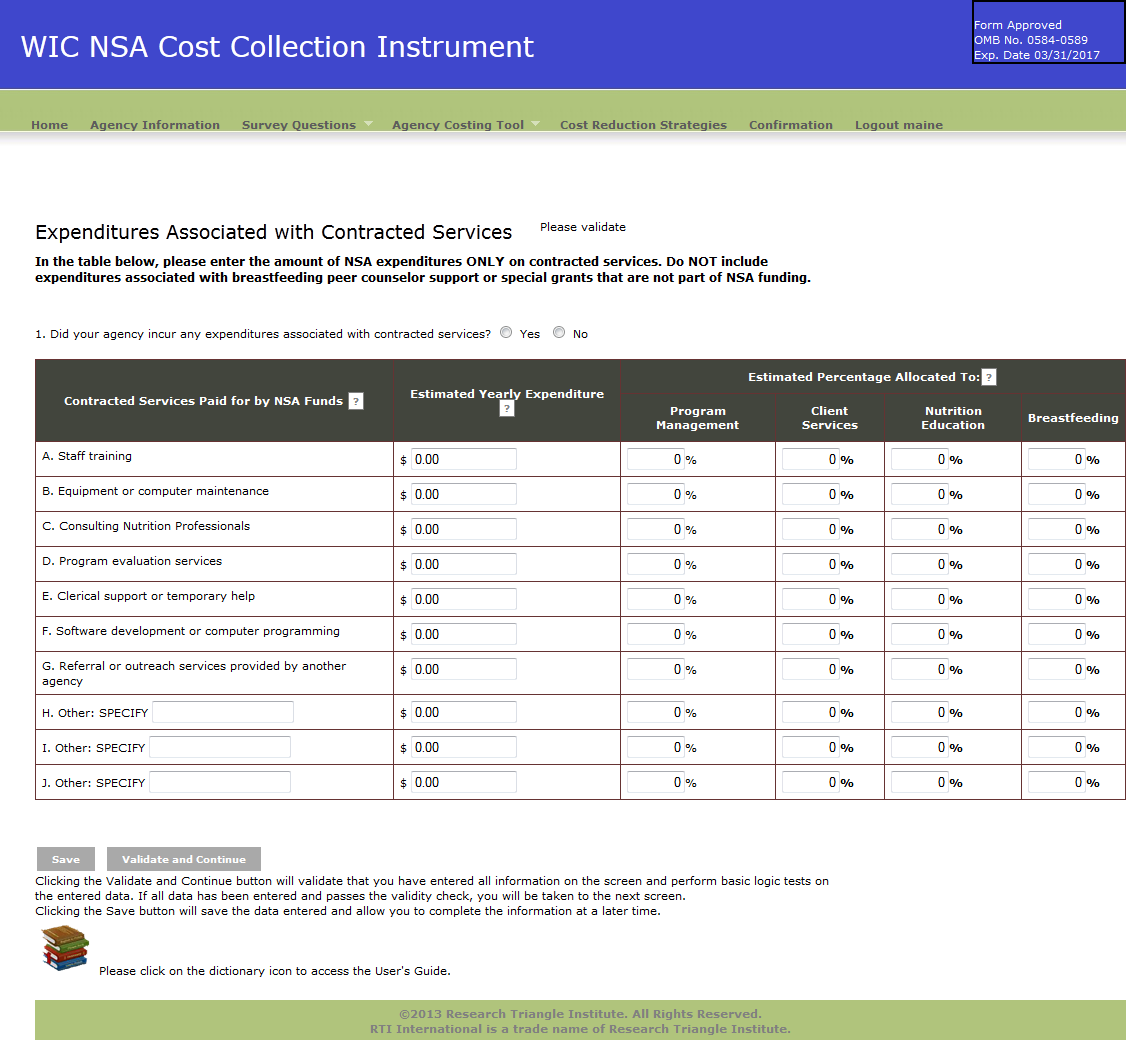1126x1040 pixels.
Task: Click Program evaluation Client Services percent field
Action: coord(810,565)
